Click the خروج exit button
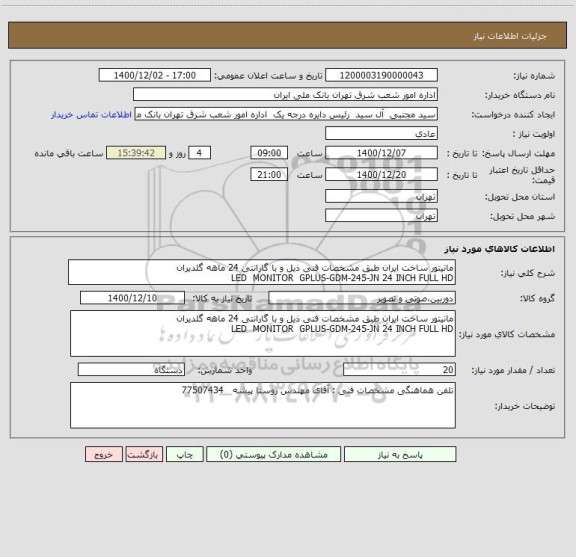 104,454
